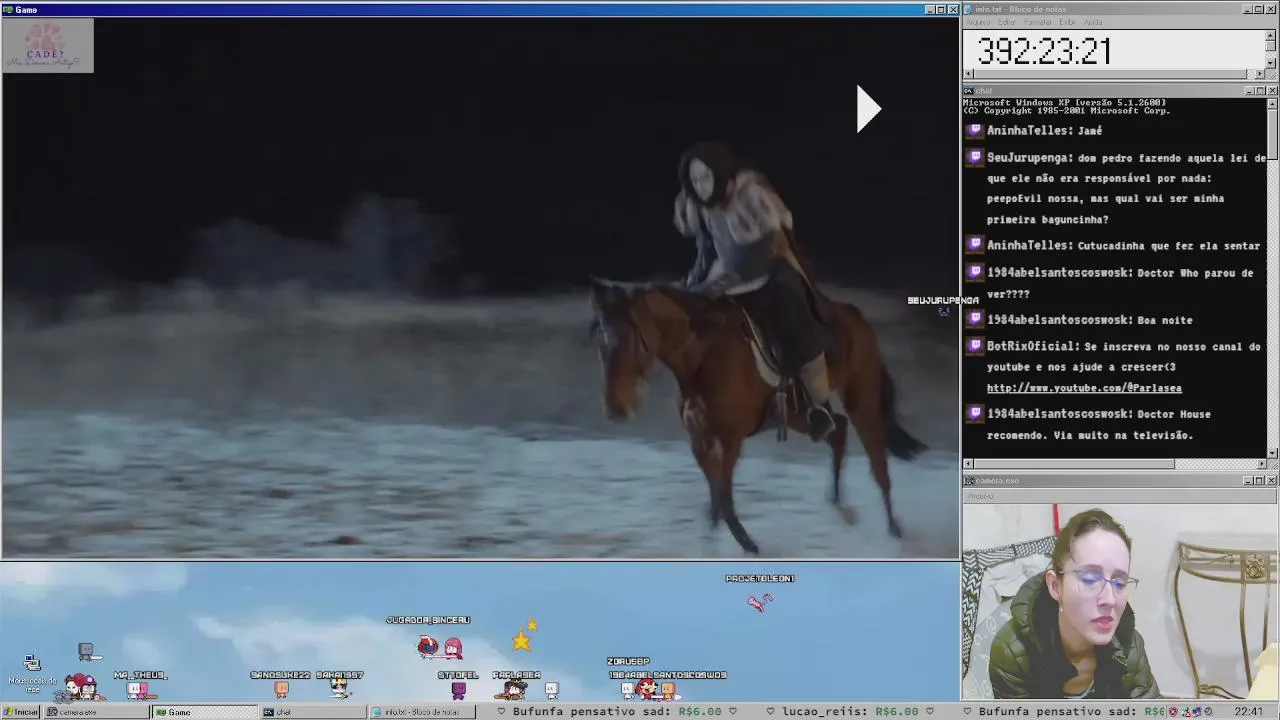Screen dimensions: 1280x720
Task: Click the Notepad icon in info.txt title bar
Action: click(969, 9)
